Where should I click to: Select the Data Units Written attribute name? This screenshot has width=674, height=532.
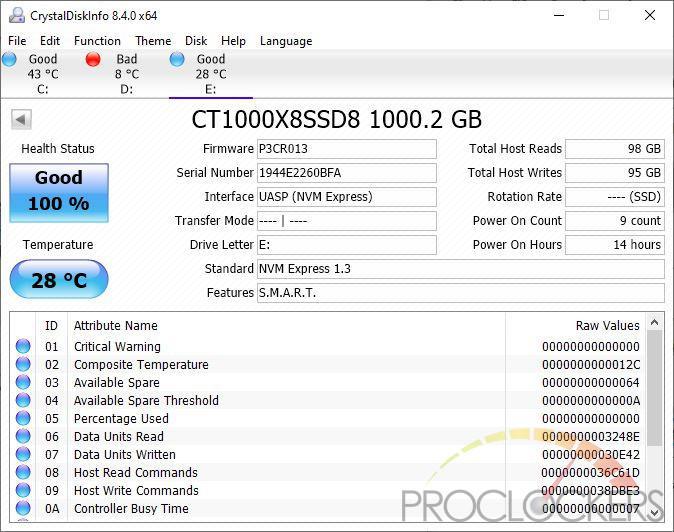pyautogui.click(x=125, y=455)
